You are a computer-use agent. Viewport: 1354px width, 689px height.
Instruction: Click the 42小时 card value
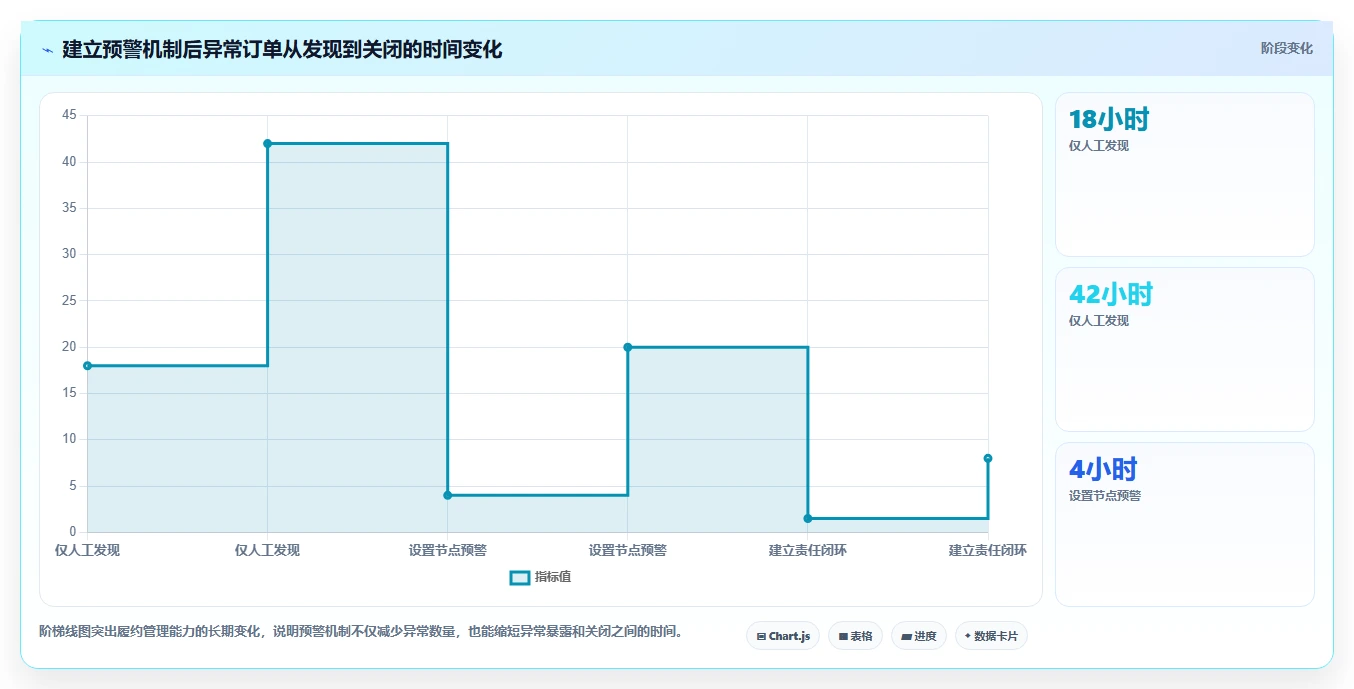pos(1111,295)
